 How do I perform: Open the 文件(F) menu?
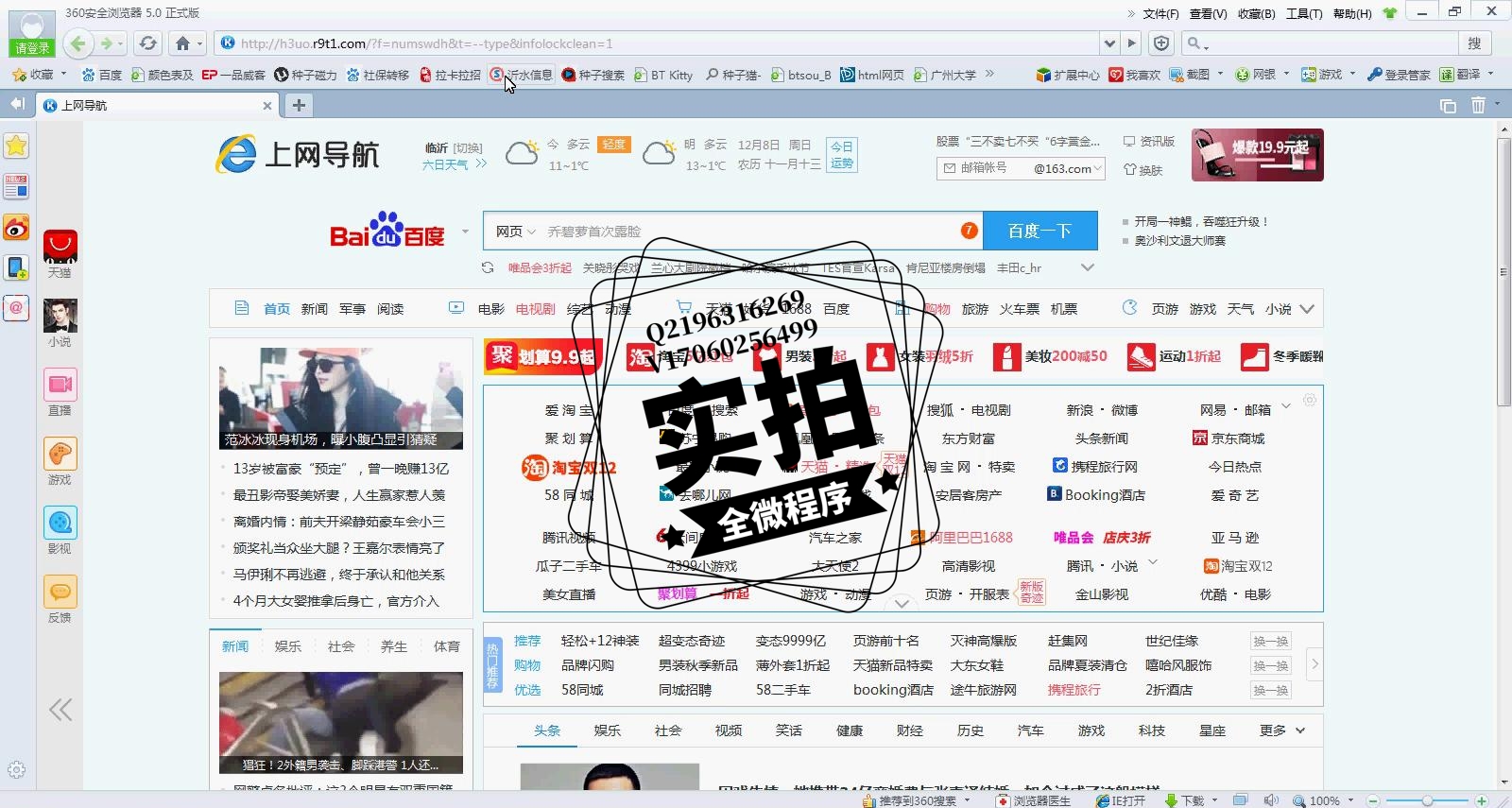click(x=1160, y=14)
